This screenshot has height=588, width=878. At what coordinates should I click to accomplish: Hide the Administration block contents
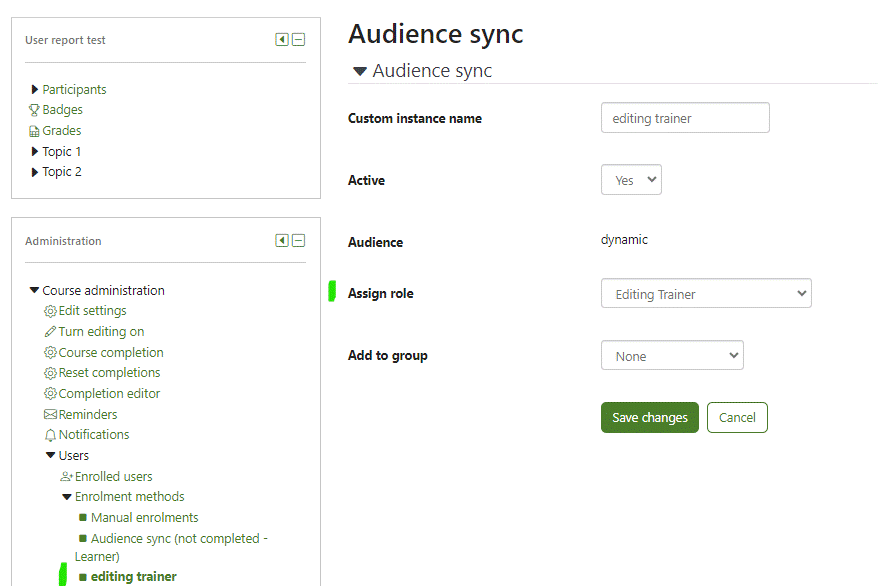coord(299,241)
